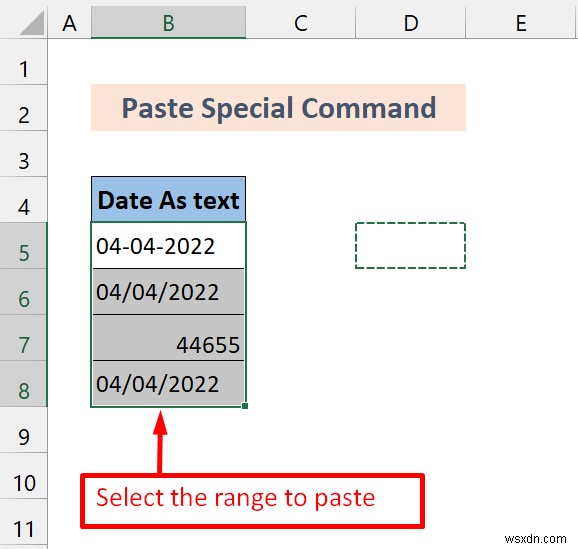Click cell B8 with 04/04/2022
Image resolution: width=578 pixels, height=549 pixels.
pyautogui.click(x=168, y=384)
